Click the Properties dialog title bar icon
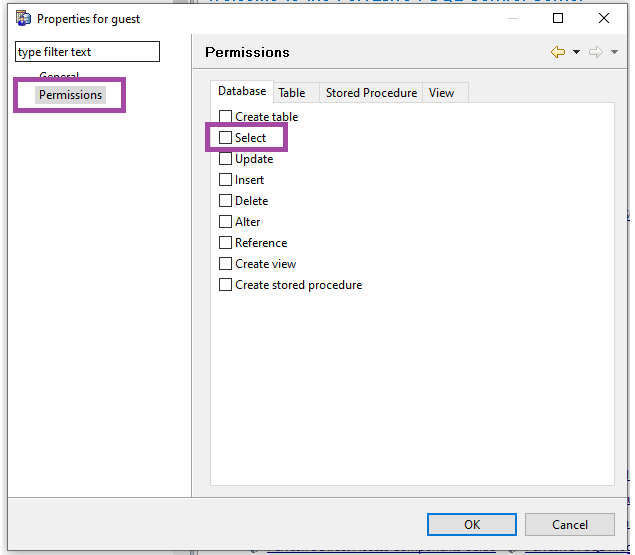Viewport: 635px width, 555px height. click(x=23, y=18)
